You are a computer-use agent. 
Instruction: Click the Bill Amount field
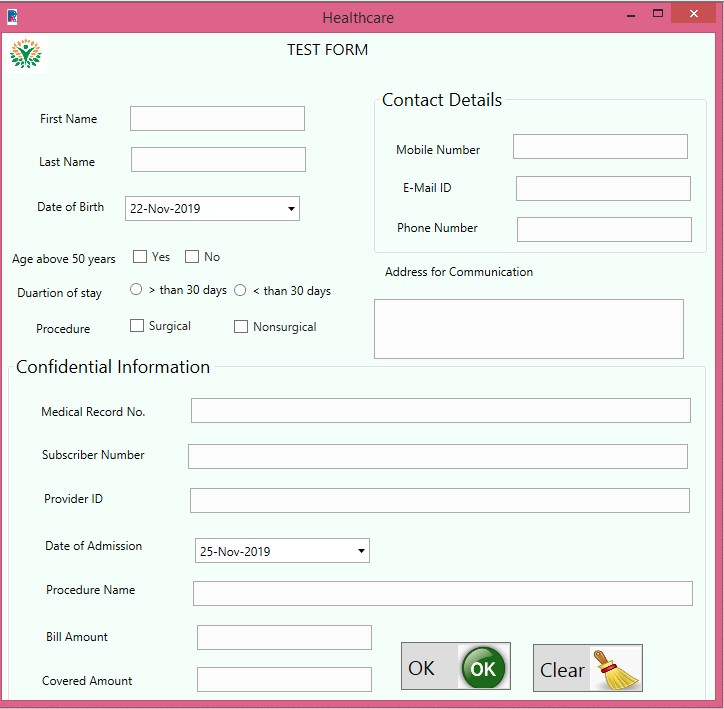pos(284,637)
